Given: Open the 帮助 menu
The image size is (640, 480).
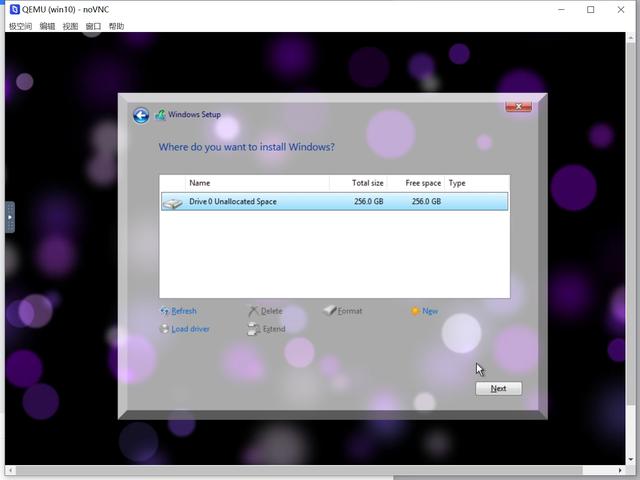Looking at the screenshot, I should pos(116,26).
